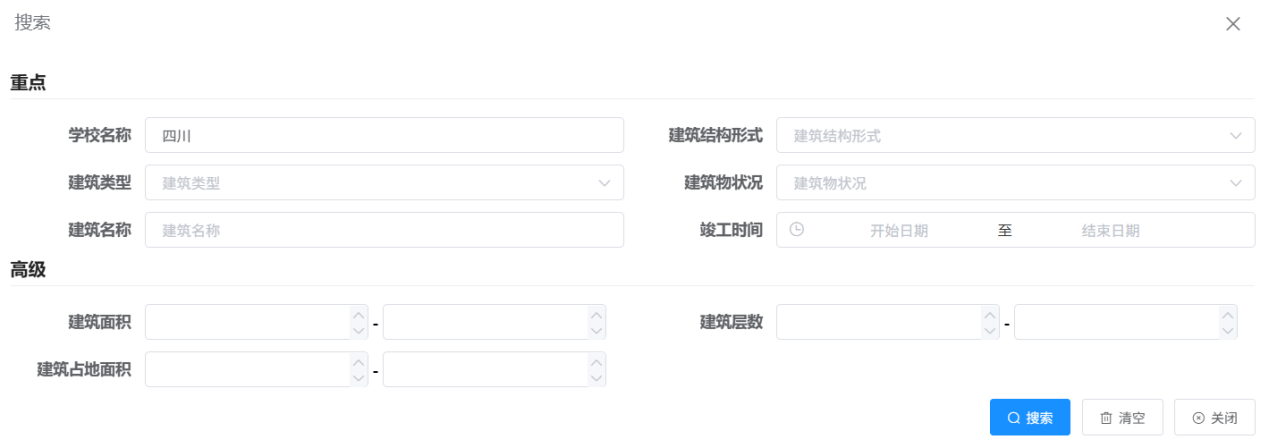Increase the 建筑面积 maximum value
The width and height of the screenshot is (1269, 448).
click(597, 314)
